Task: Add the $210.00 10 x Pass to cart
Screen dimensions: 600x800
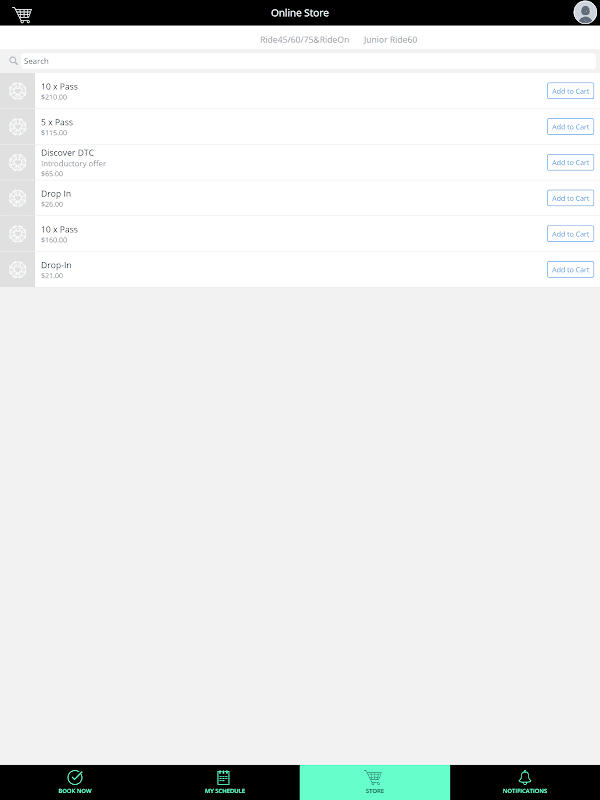Action: (x=570, y=91)
